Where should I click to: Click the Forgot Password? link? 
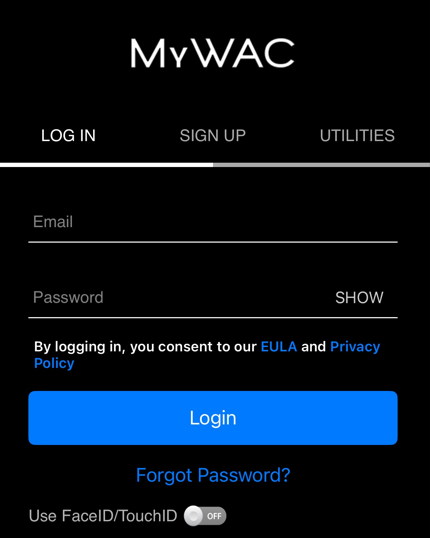coord(213,475)
